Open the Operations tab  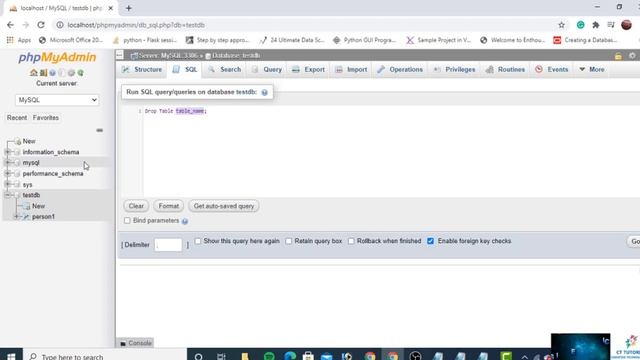tap(400, 69)
